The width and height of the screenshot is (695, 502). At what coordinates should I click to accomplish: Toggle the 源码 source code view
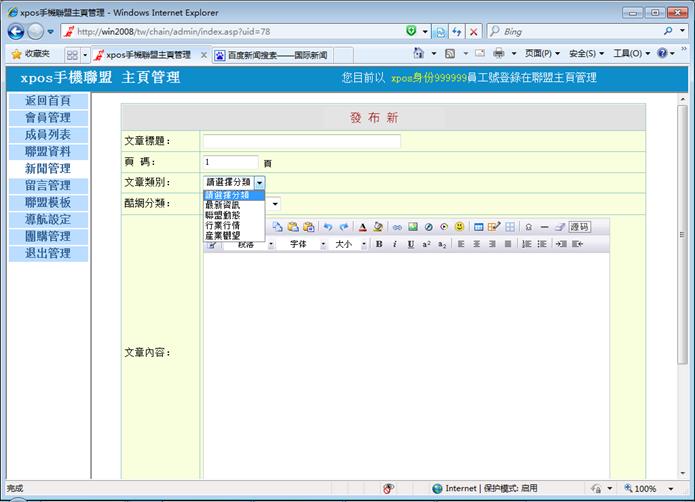[x=579, y=227]
